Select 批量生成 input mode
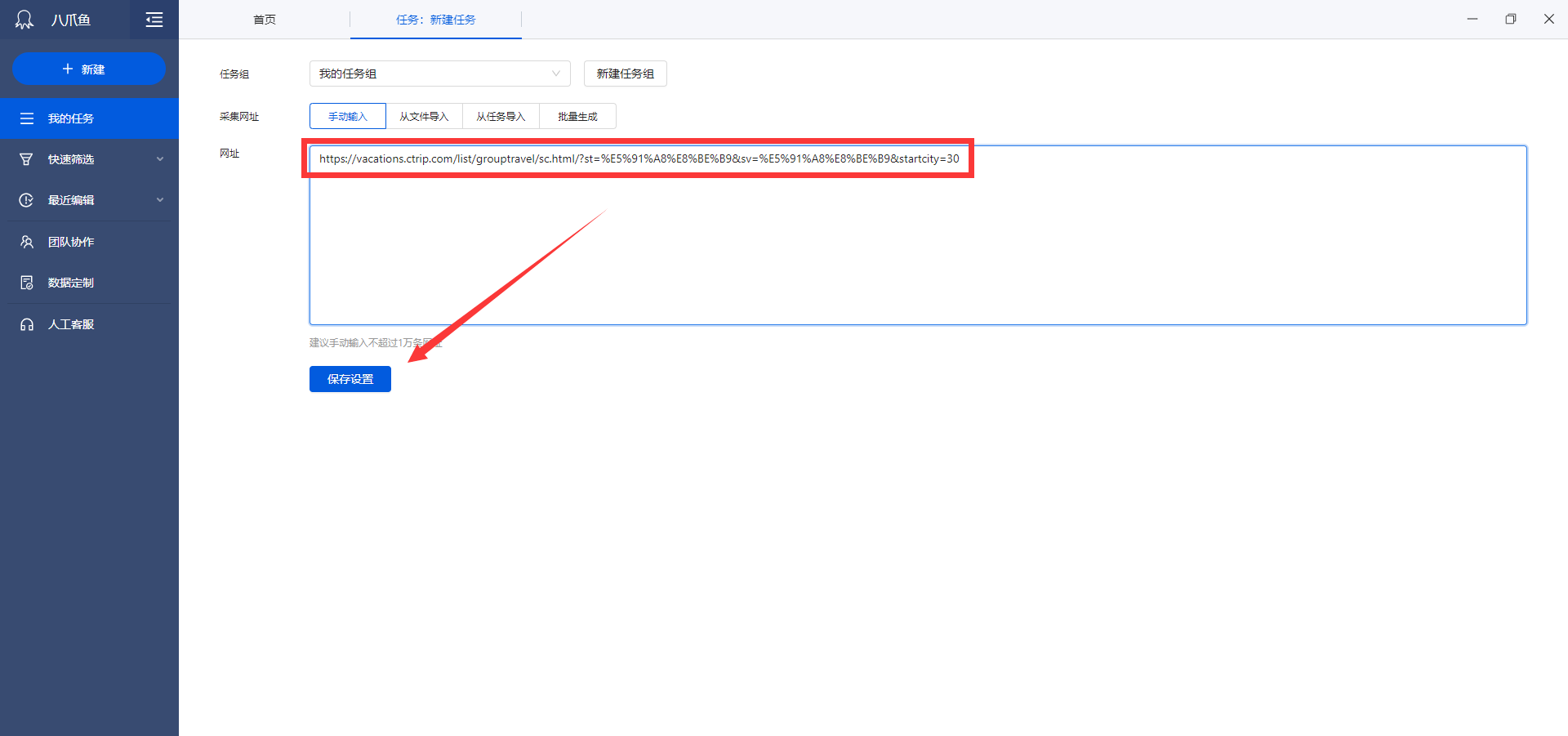This screenshot has height=736, width=1568. coord(577,116)
